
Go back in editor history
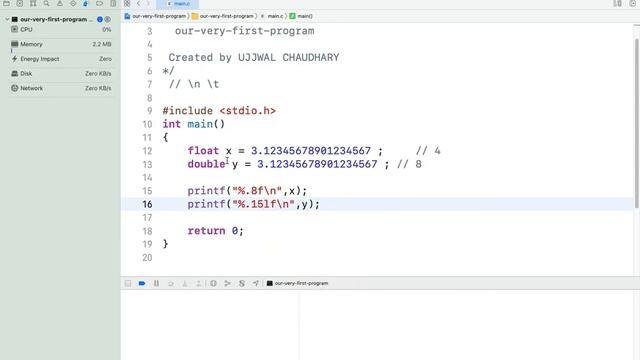click(138, 3)
